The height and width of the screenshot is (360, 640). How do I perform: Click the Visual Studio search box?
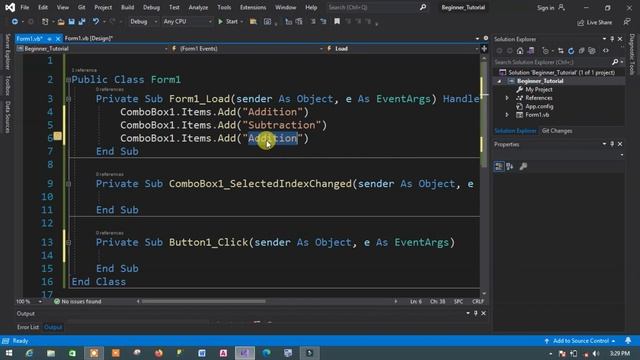(377, 7)
